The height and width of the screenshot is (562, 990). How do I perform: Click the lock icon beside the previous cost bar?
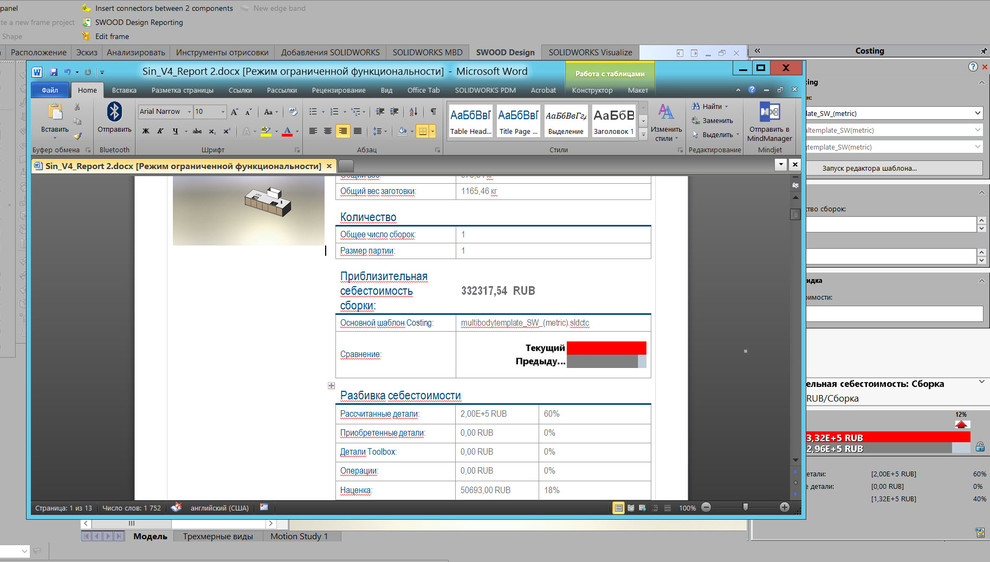click(980, 448)
